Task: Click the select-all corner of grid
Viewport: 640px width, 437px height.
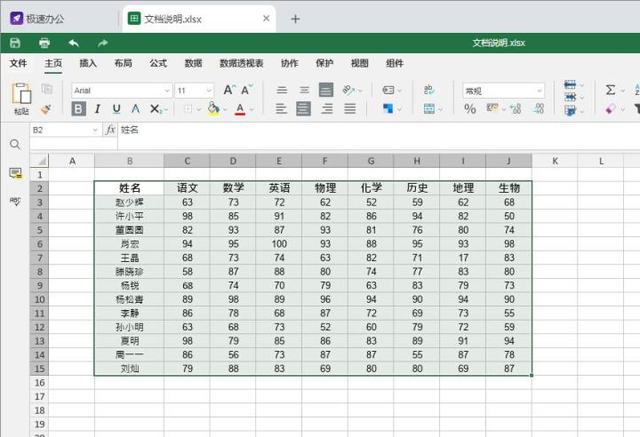Action: (40, 161)
